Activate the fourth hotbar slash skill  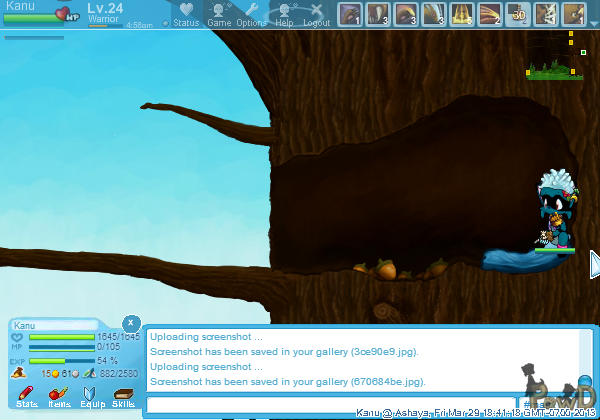pyautogui.click(x=434, y=14)
